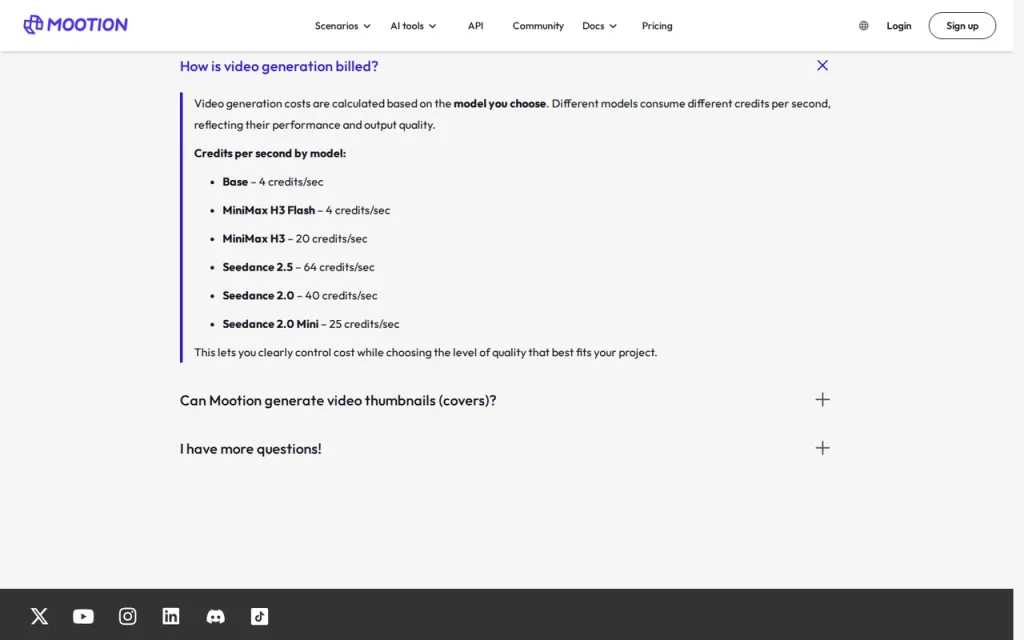Collapse the video billing answer with X
Image resolution: width=1024 pixels, height=640 pixels.
click(822, 65)
